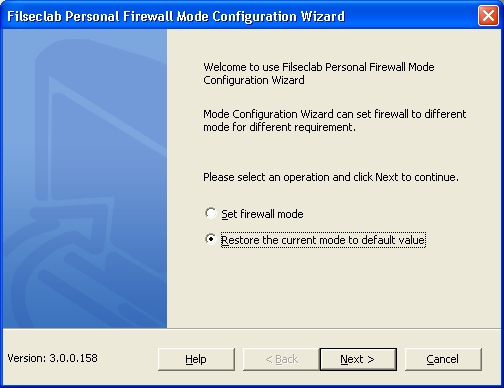Click the Version 3.0.0.158 label
The width and height of the screenshot is (504, 388).
click(52, 358)
